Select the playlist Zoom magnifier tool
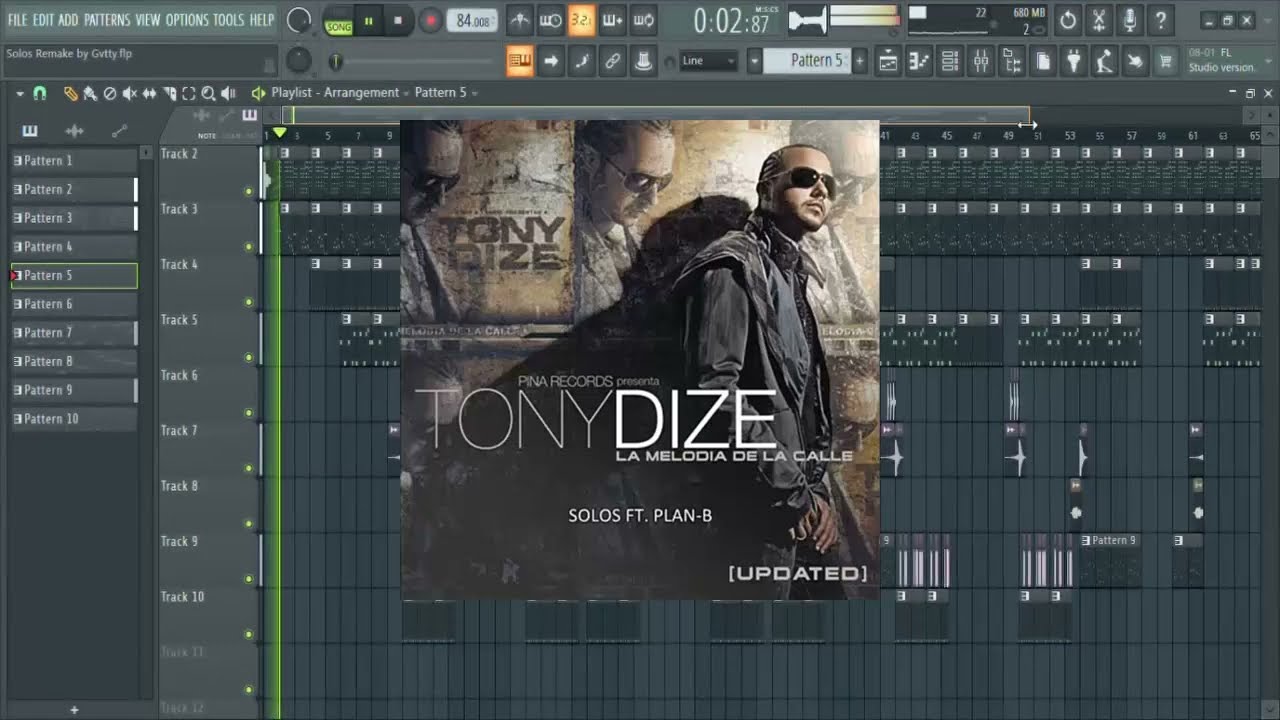Image resolution: width=1280 pixels, height=720 pixels. pos(208,93)
